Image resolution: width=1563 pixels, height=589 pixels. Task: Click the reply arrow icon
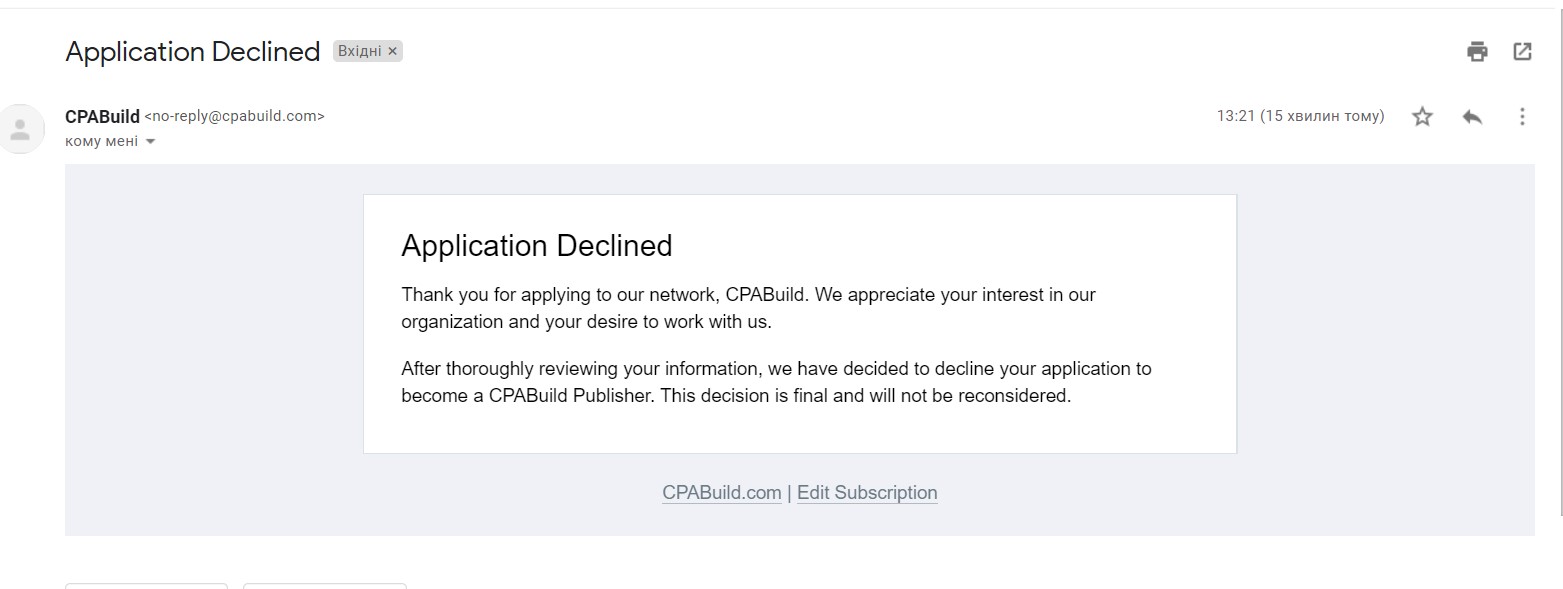(1472, 117)
